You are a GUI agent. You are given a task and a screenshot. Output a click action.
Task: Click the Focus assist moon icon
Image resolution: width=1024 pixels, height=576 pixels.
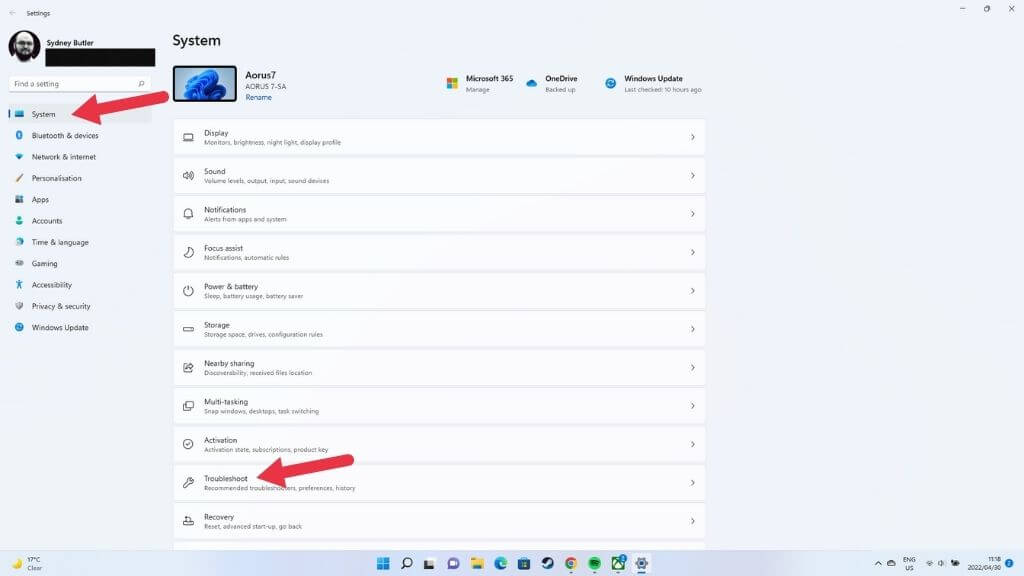(188, 252)
